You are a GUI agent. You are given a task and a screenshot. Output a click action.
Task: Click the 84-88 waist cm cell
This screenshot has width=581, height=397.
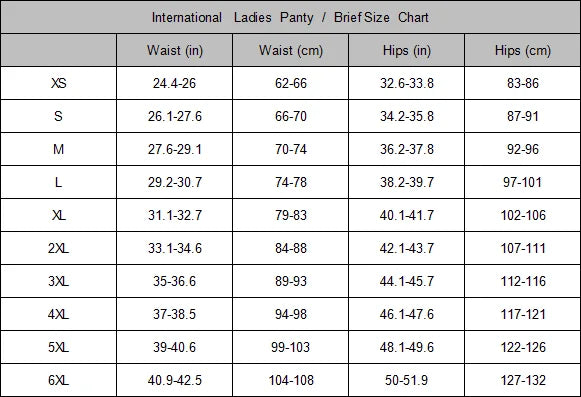pos(290,248)
